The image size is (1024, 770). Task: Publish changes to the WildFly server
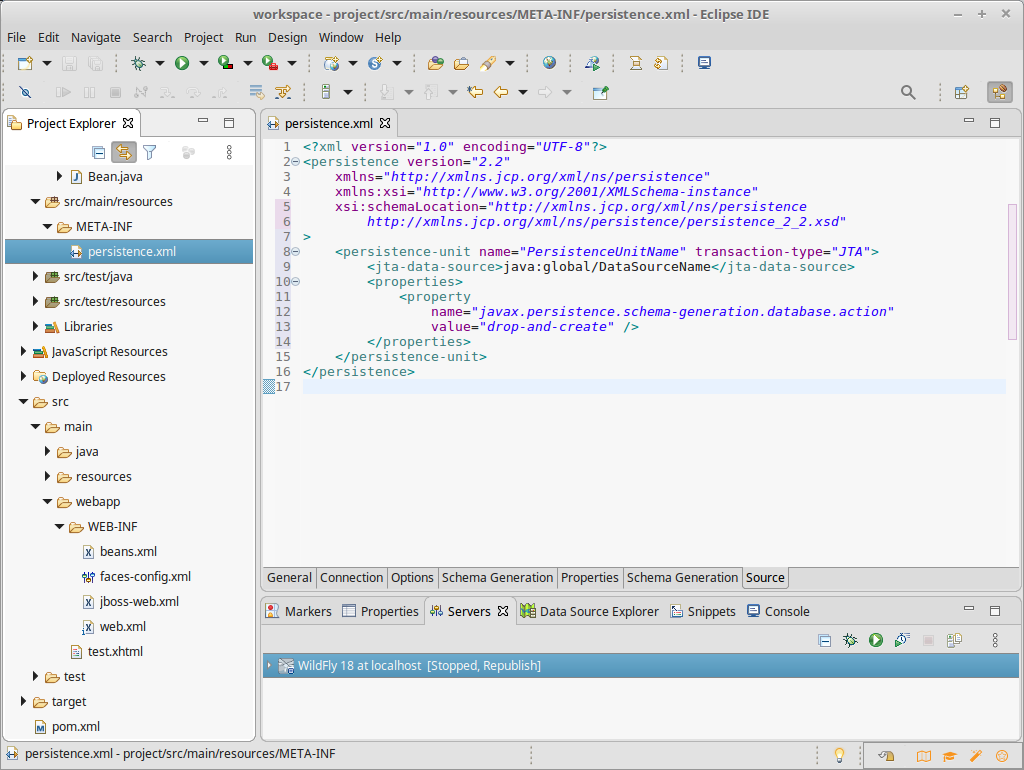click(x=954, y=640)
